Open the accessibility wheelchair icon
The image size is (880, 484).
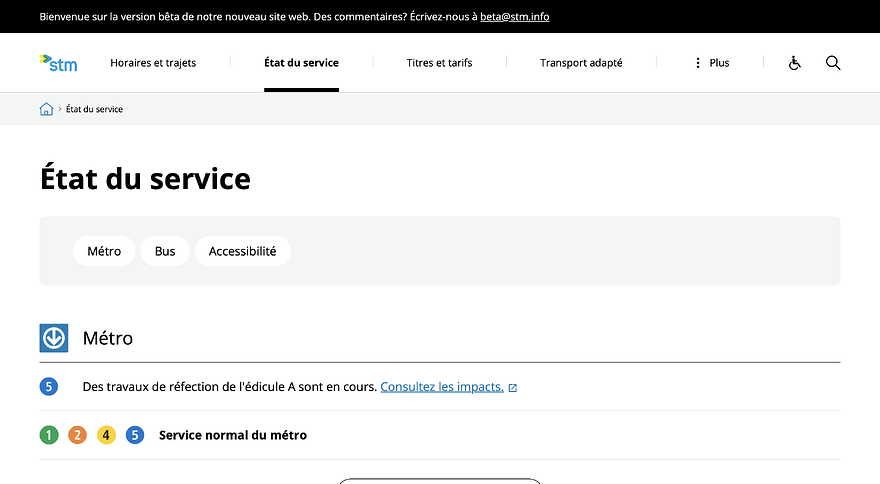794,63
